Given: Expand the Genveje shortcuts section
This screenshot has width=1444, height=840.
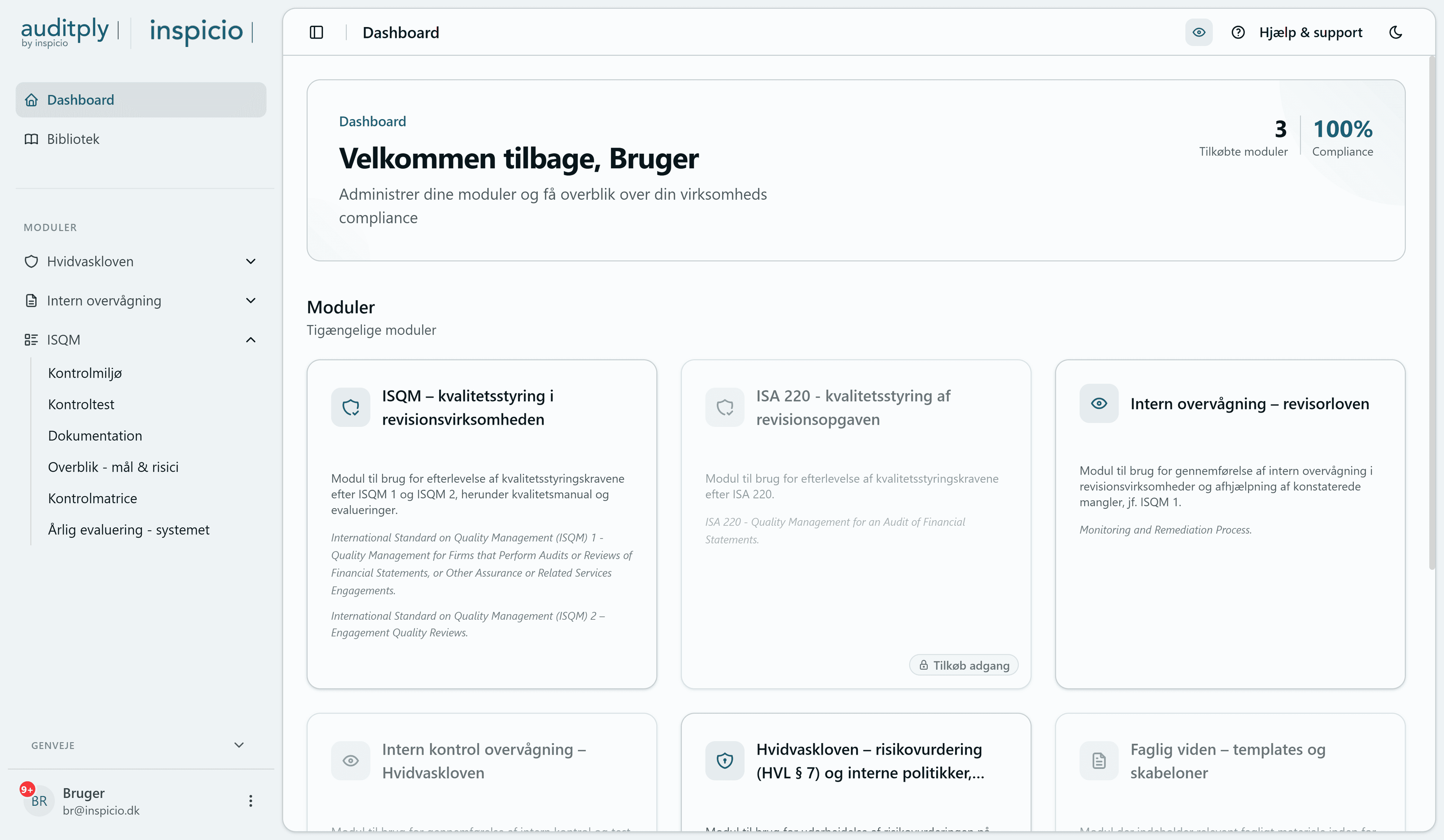Looking at the screenshot, I should coord(239,745).
